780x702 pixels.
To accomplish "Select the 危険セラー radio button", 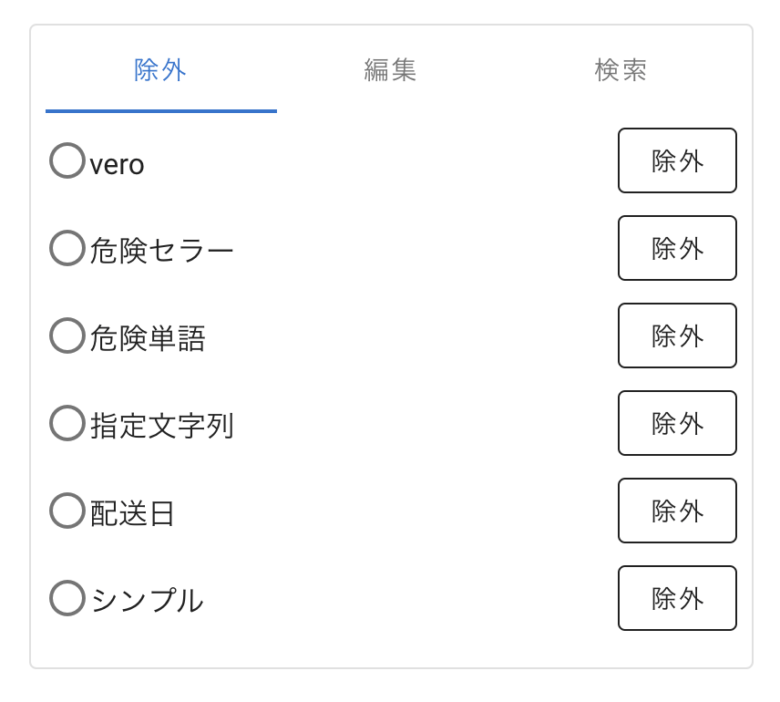I will pos(67,248).
